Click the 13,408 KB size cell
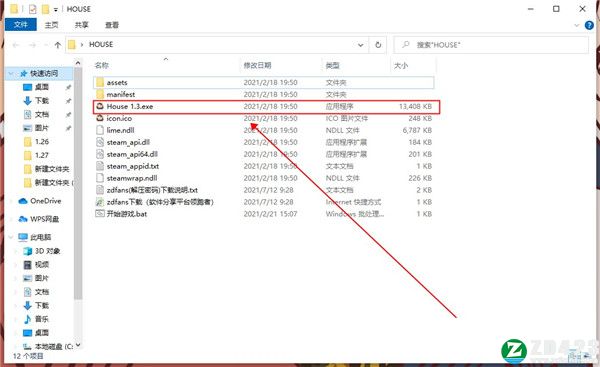Viewport: 600px width, 367px height. [415, 106]
